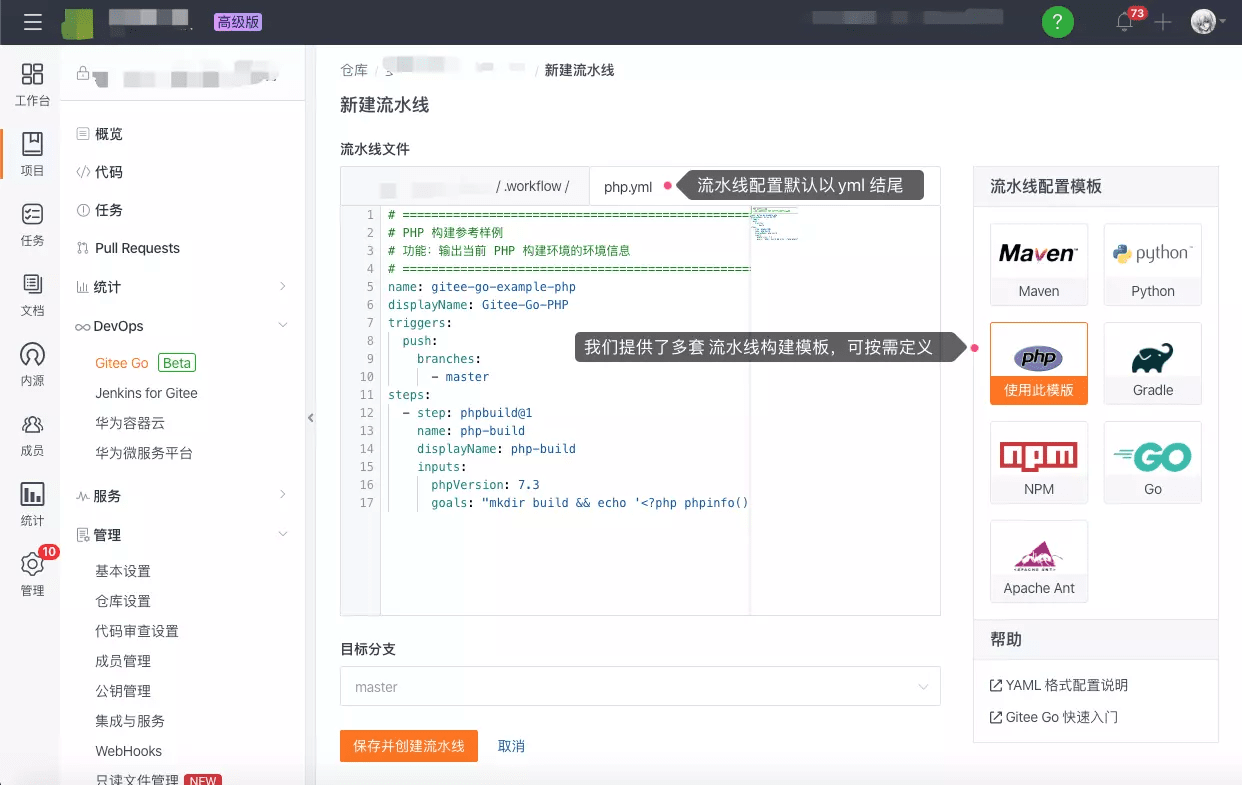This screenshot has width=1242, height=785.
Task: Click 使用此模版 on the PHP template
Action: pos(1038,390)
